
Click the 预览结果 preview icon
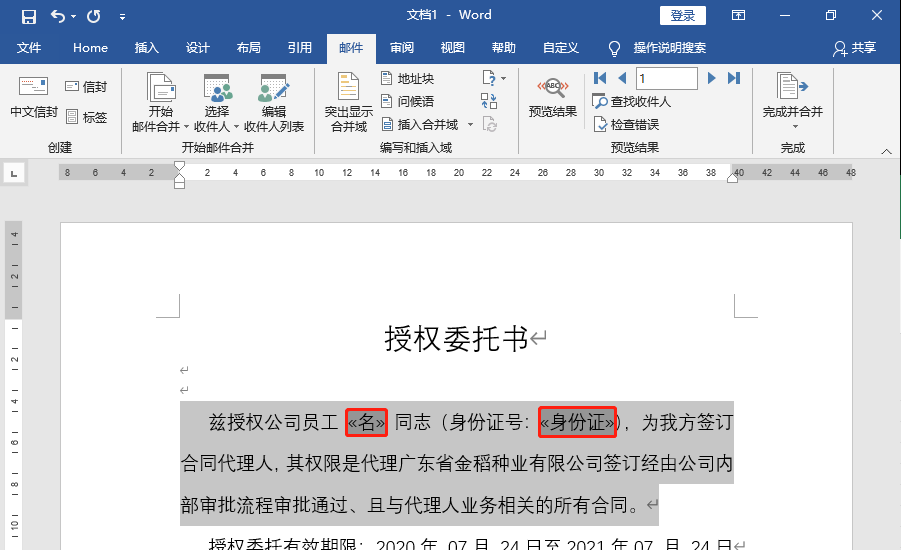(552, 87)
